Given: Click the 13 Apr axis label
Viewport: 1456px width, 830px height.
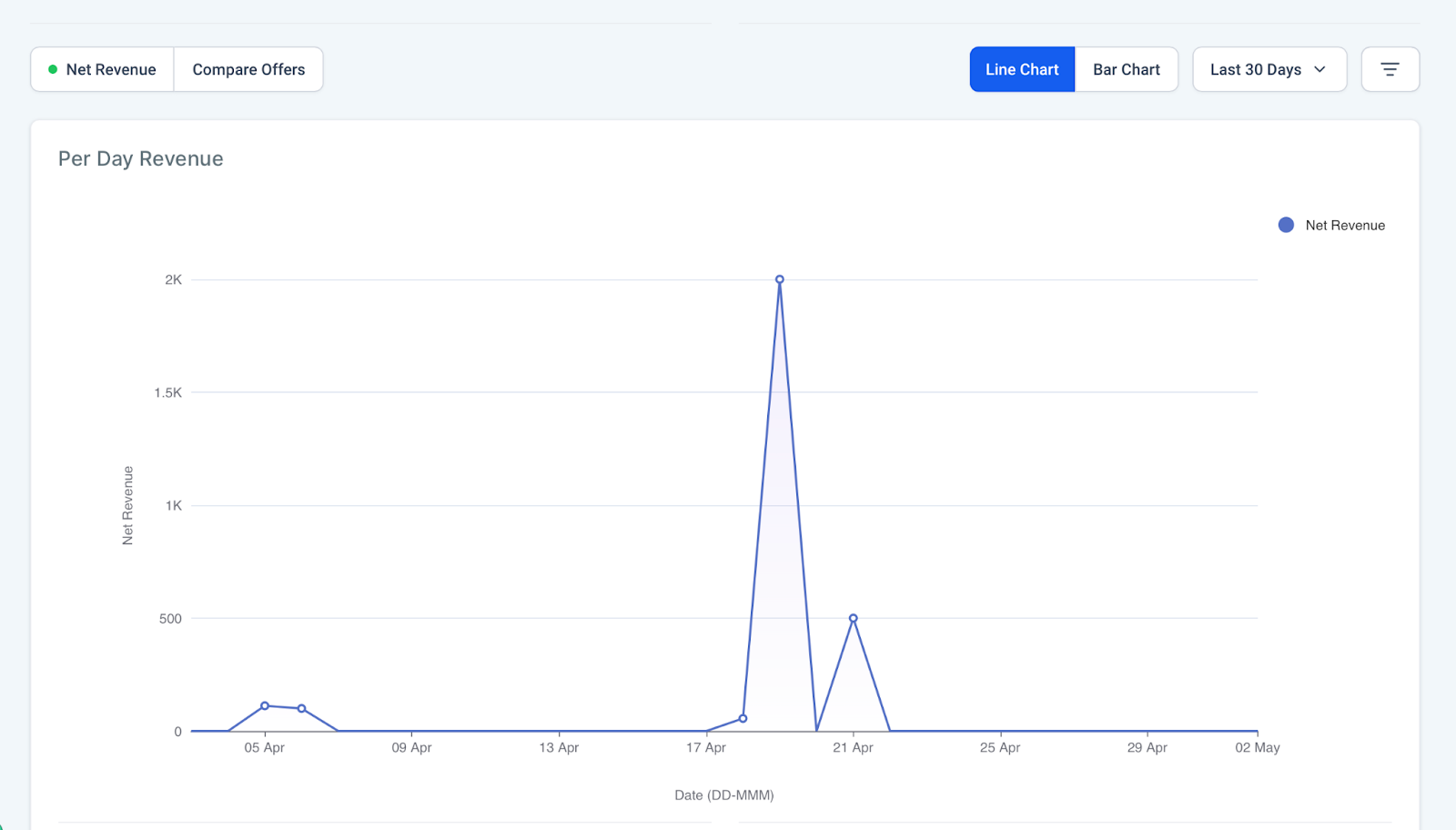Looking at the screenshot, I should [x=559, y=747].
